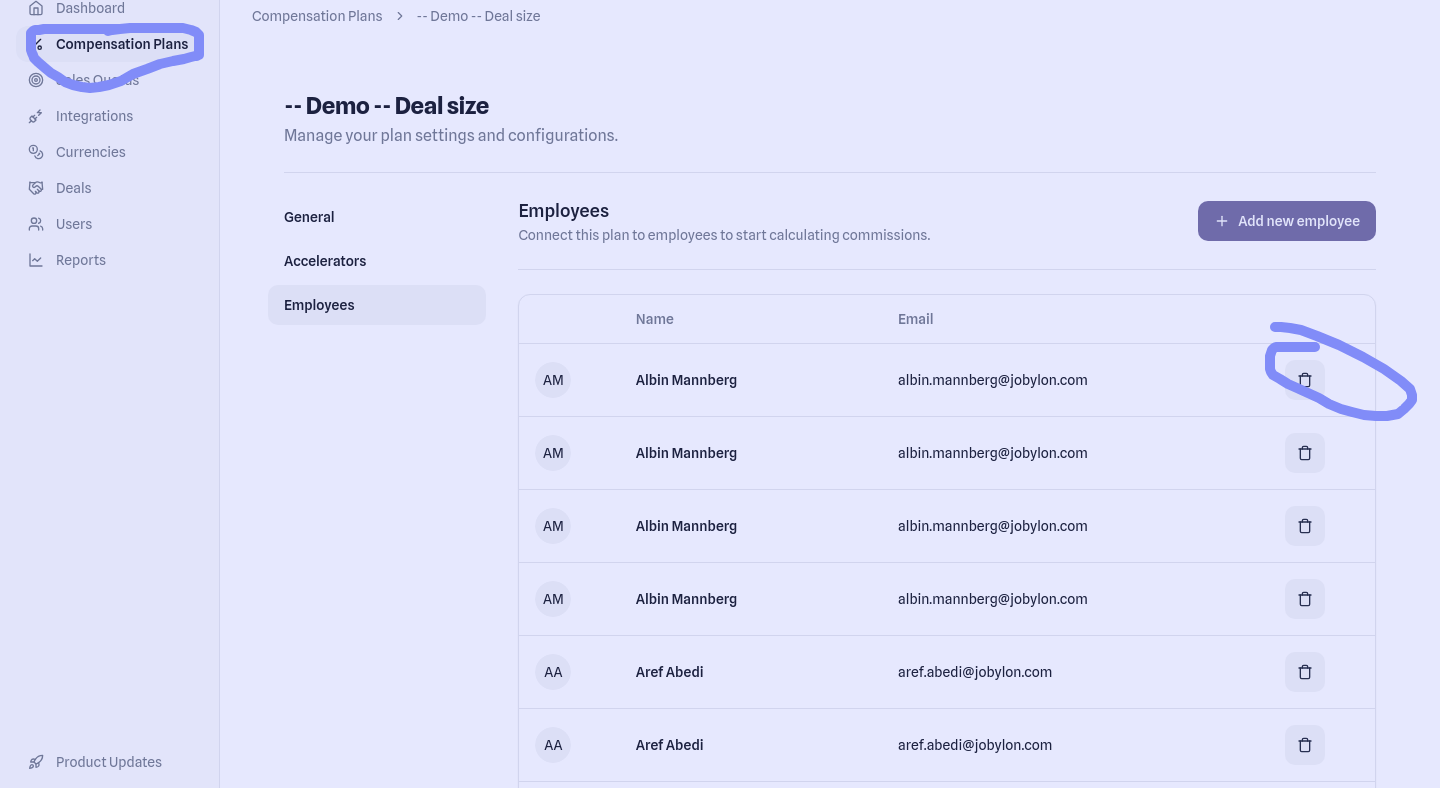1440x788 pixels.
Task: Click trash icon on second Aref Abedi row
Action: click(1304, 745)
